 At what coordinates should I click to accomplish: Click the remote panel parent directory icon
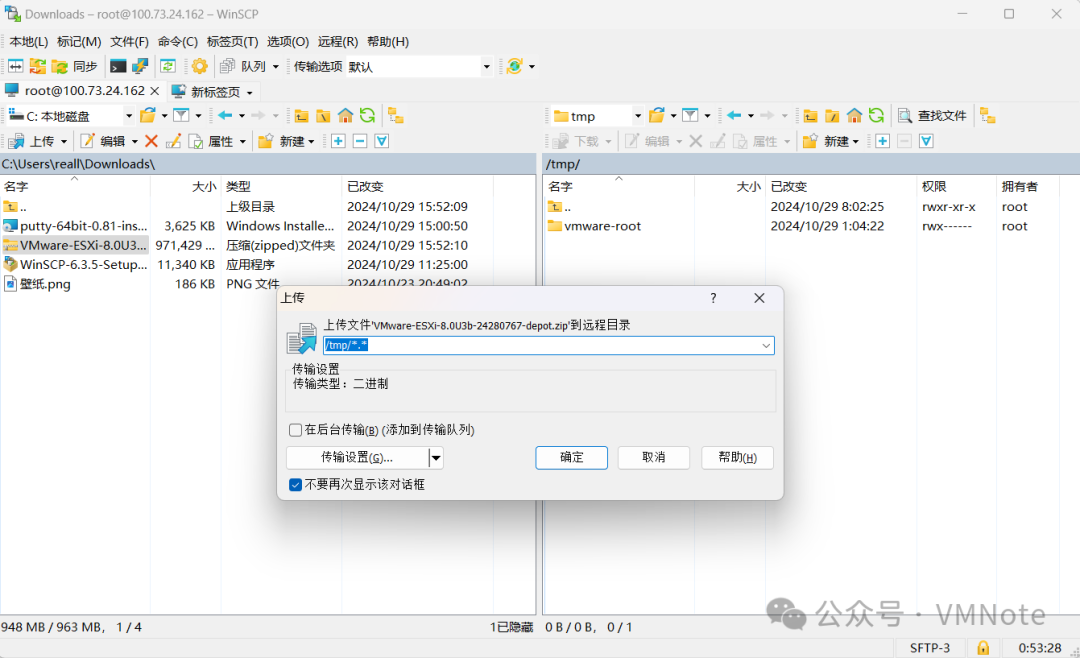pos(810,116)
